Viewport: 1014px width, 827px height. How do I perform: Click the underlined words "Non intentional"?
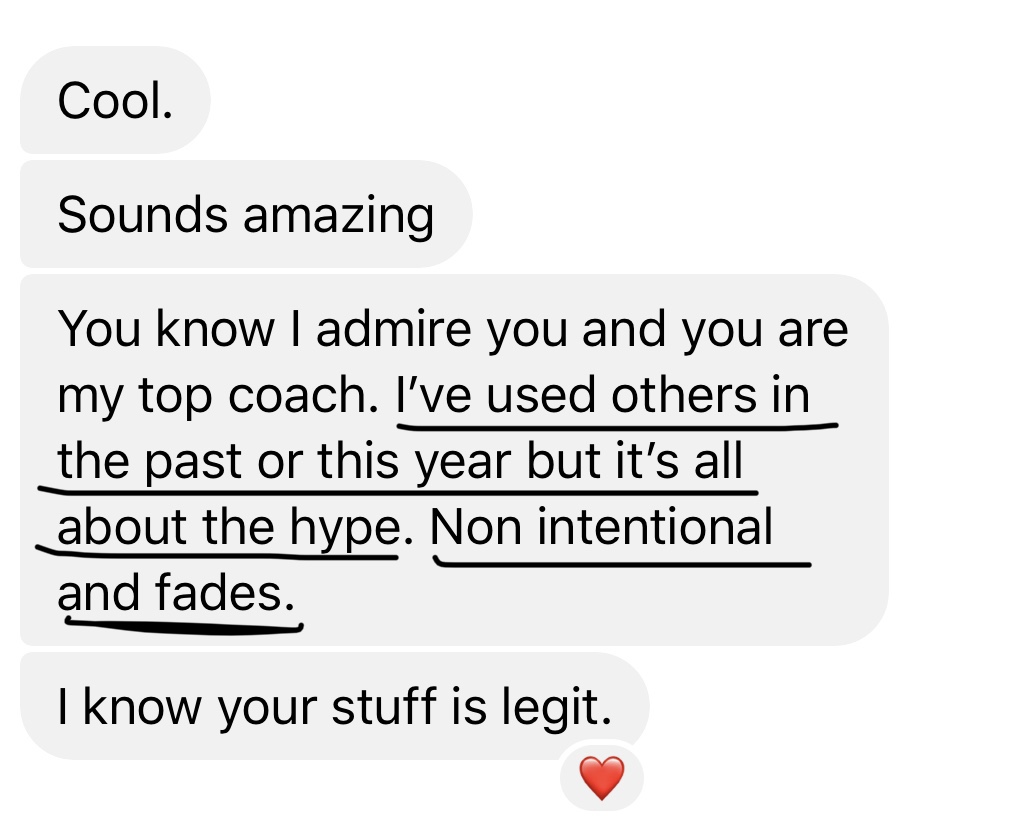click(x=602, y=527)
